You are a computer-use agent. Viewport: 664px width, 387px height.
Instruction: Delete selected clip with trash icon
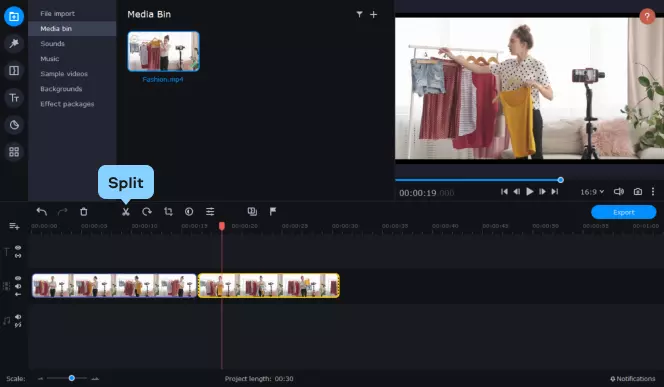click(x=84, y=211)
